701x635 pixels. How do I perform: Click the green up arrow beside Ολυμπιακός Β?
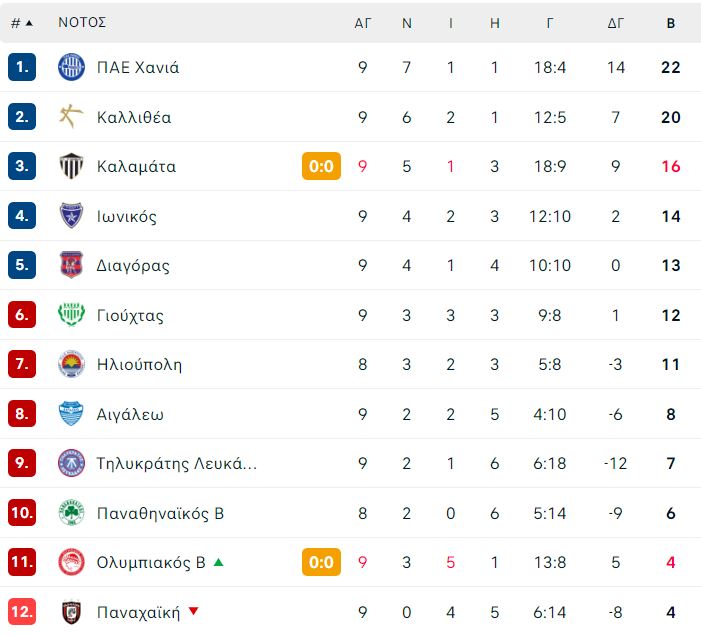coord(218,562)
